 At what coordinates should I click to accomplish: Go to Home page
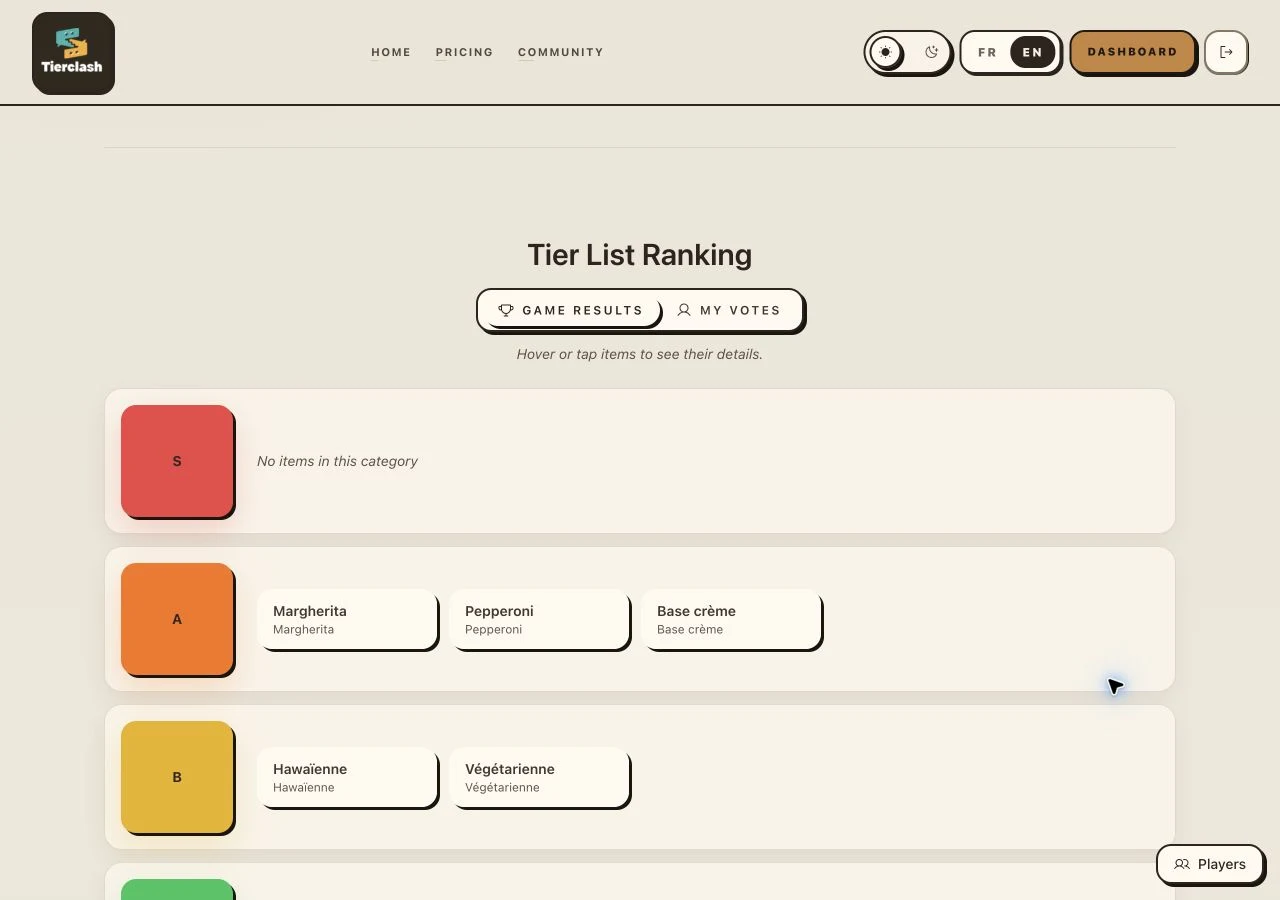click(x=391, y=52)
